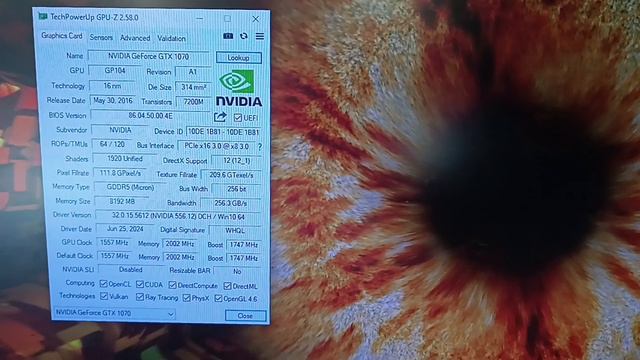Click the Lookup button
The image size is (640, 360).
[x=238, y=58]
